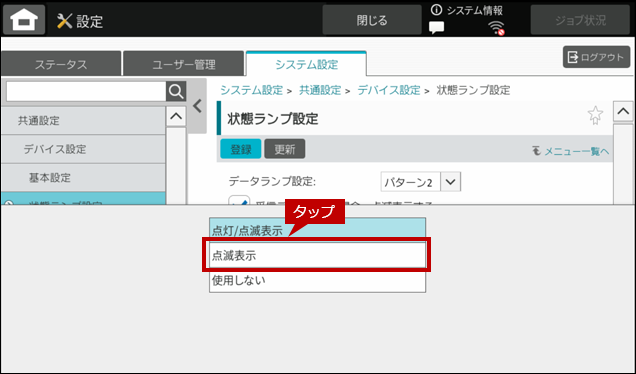Select 基本設定 in the left menu
This screenshot has height=374, width=636.
point(83,177)
